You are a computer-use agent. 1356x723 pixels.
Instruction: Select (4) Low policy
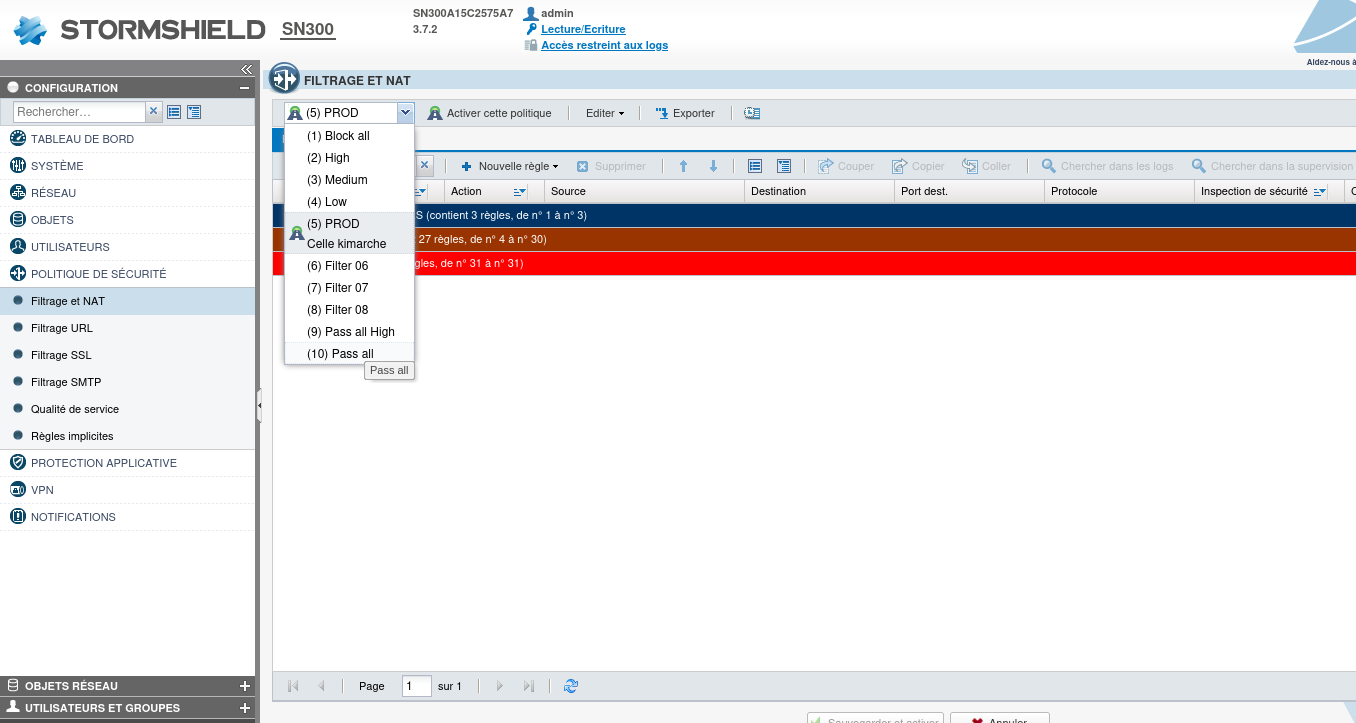349,202
